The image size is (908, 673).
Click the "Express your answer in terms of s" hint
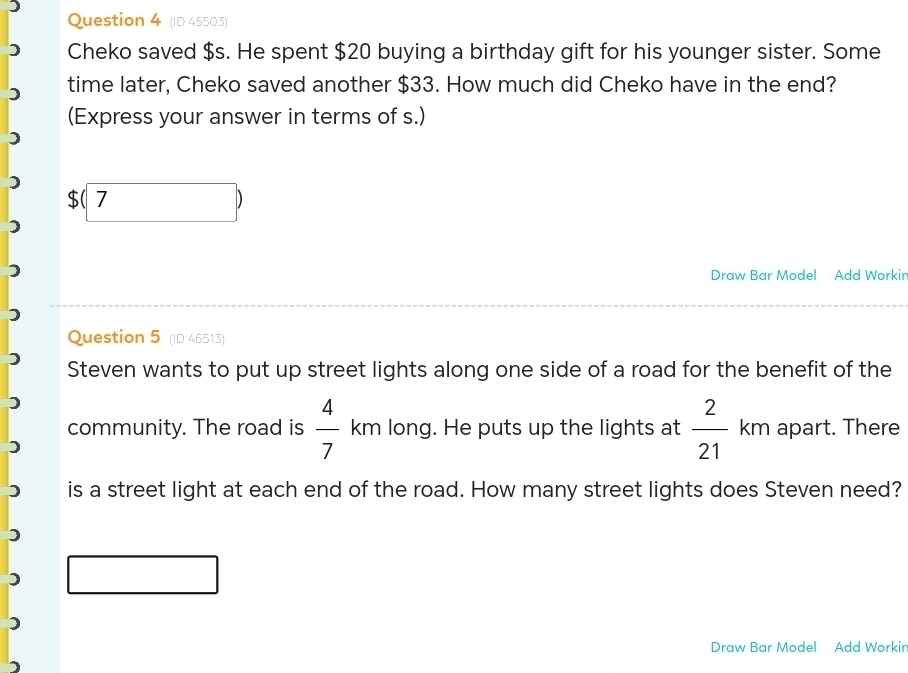[246, 116]
